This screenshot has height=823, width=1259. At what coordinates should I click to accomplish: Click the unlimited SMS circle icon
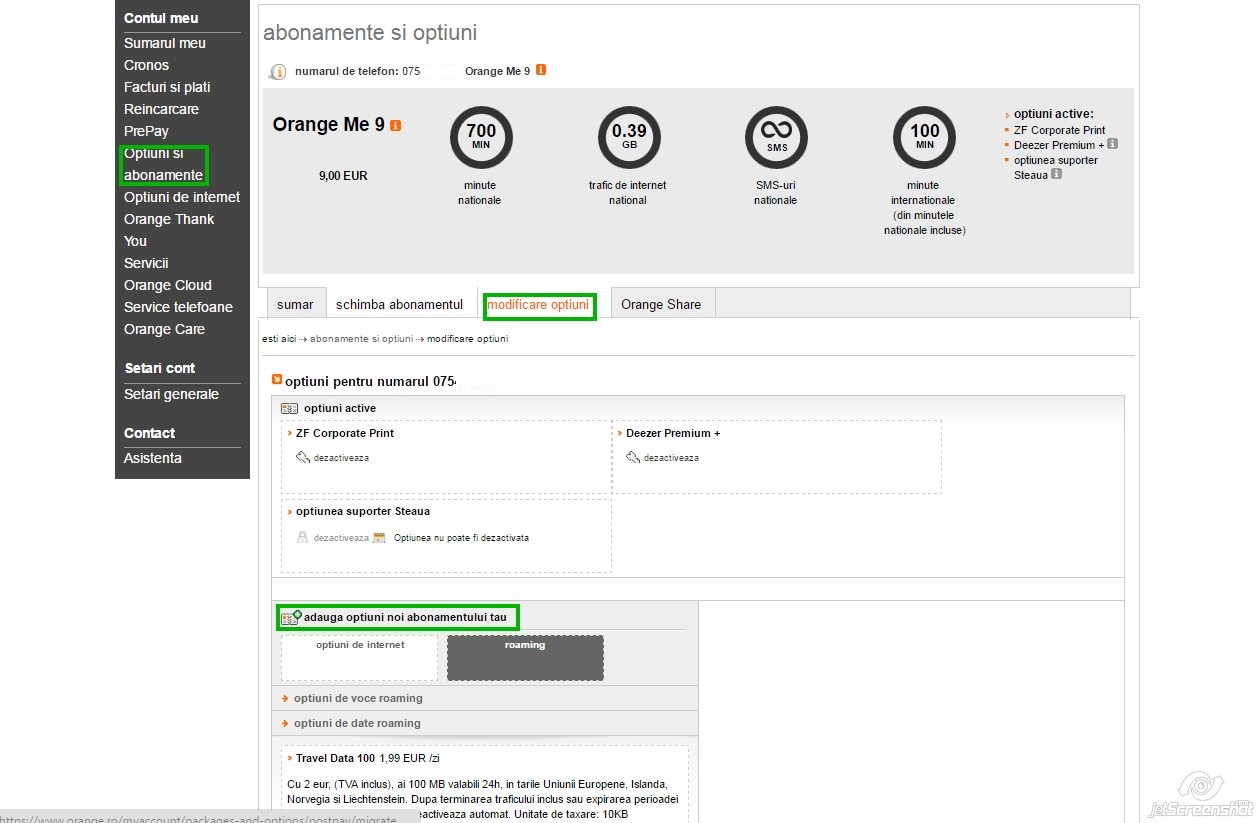point(776,137)
